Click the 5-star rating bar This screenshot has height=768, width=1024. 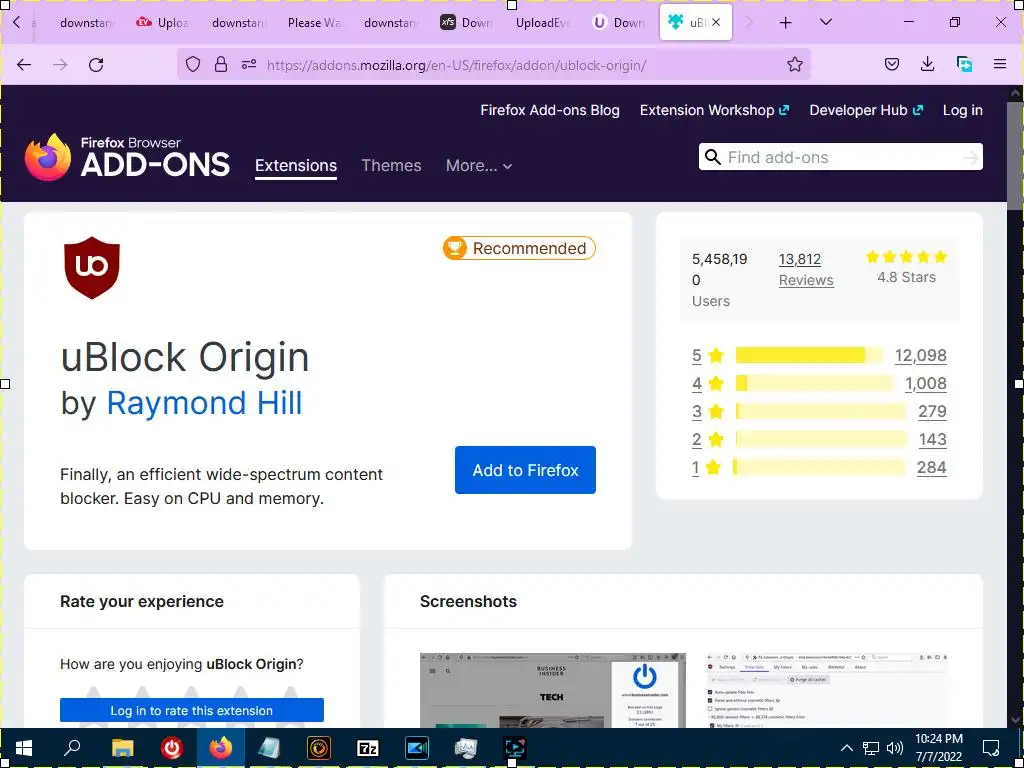809,355
